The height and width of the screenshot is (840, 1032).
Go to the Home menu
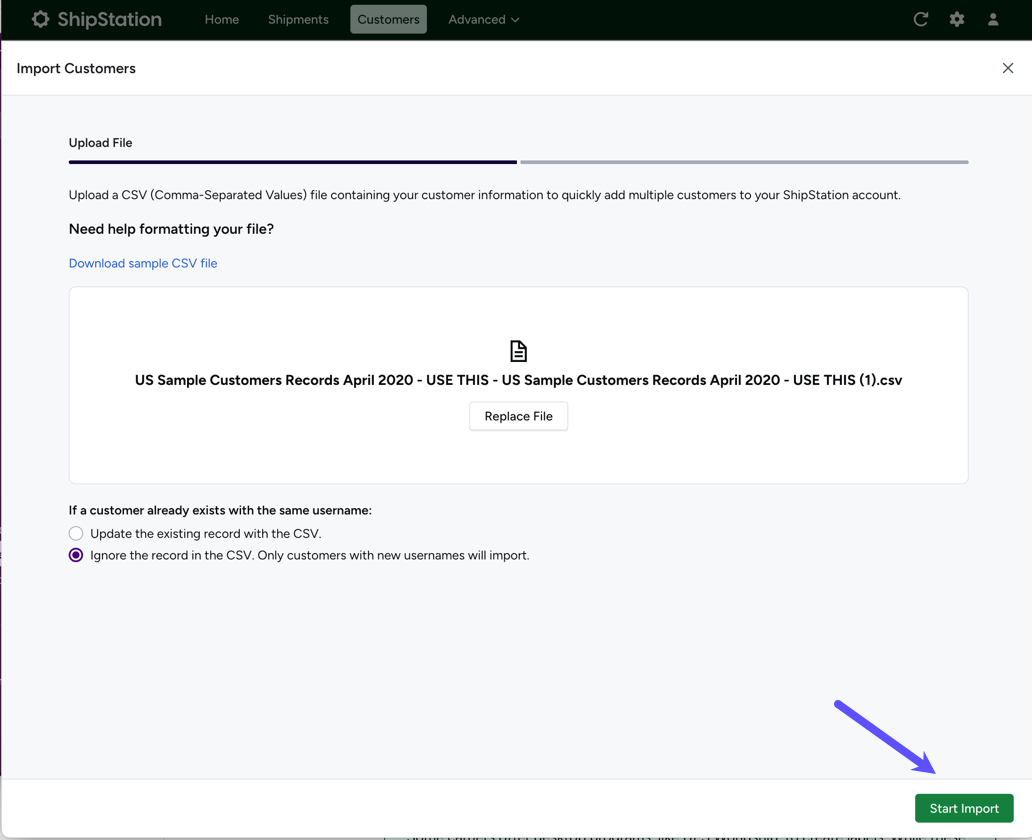(222, 19)
